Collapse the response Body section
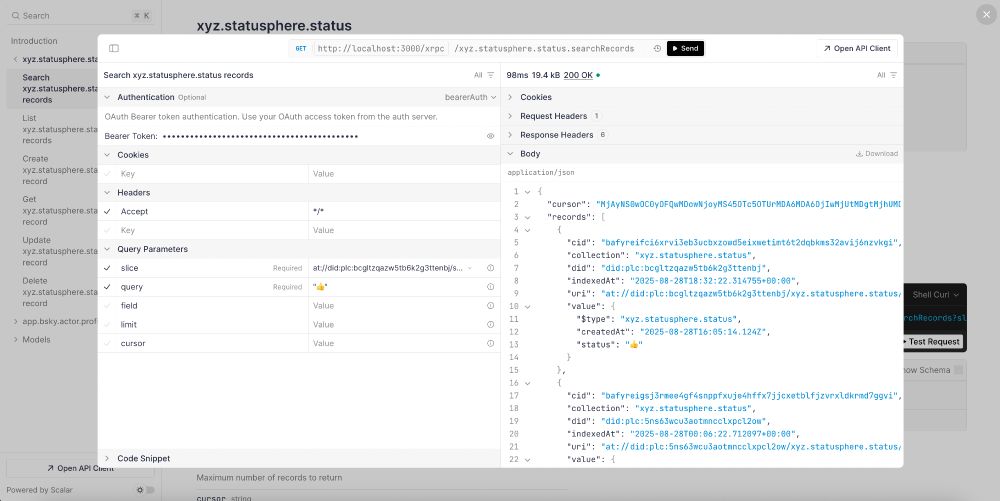The width and height of the screenshot is (1000, 501). pyautogui.click(x=510, y=154)
